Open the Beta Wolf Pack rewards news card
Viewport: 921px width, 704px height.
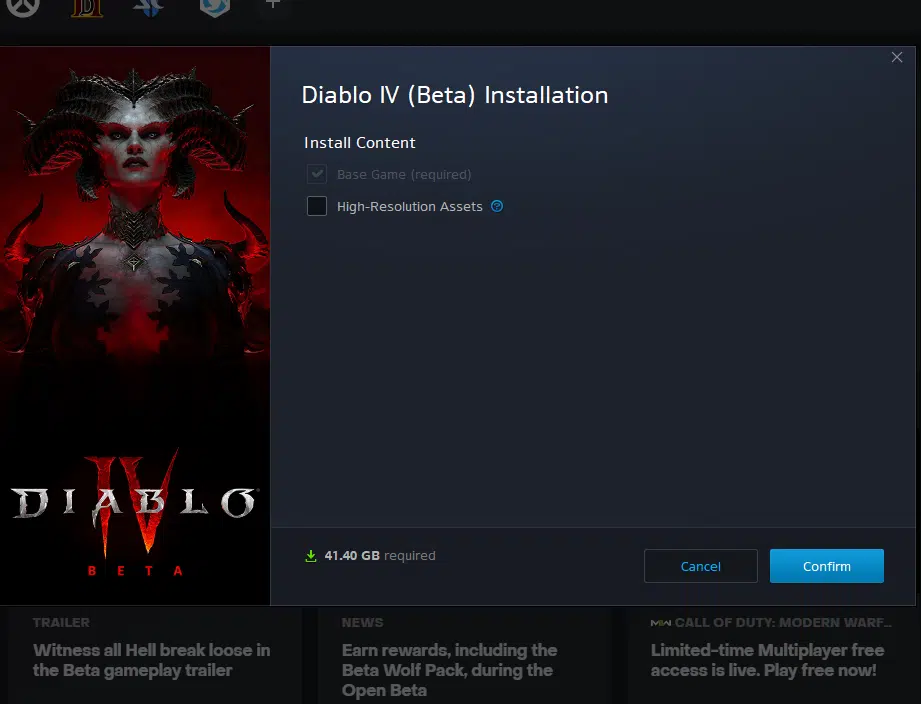464,655
